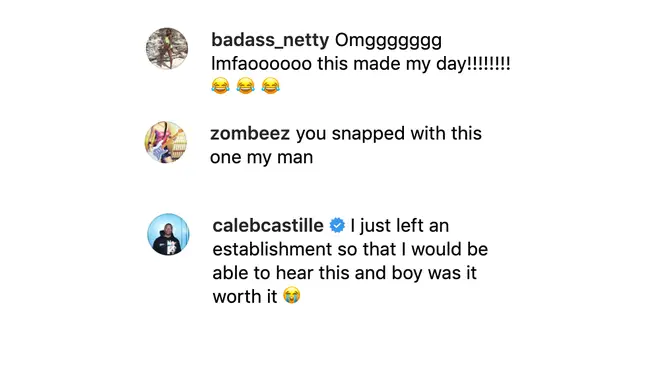Image resolution: width=660 pixels, height=370 pixels.
Task: Click the loudly crying emoji after 'worth it'
Action: [x=292, y=295]
